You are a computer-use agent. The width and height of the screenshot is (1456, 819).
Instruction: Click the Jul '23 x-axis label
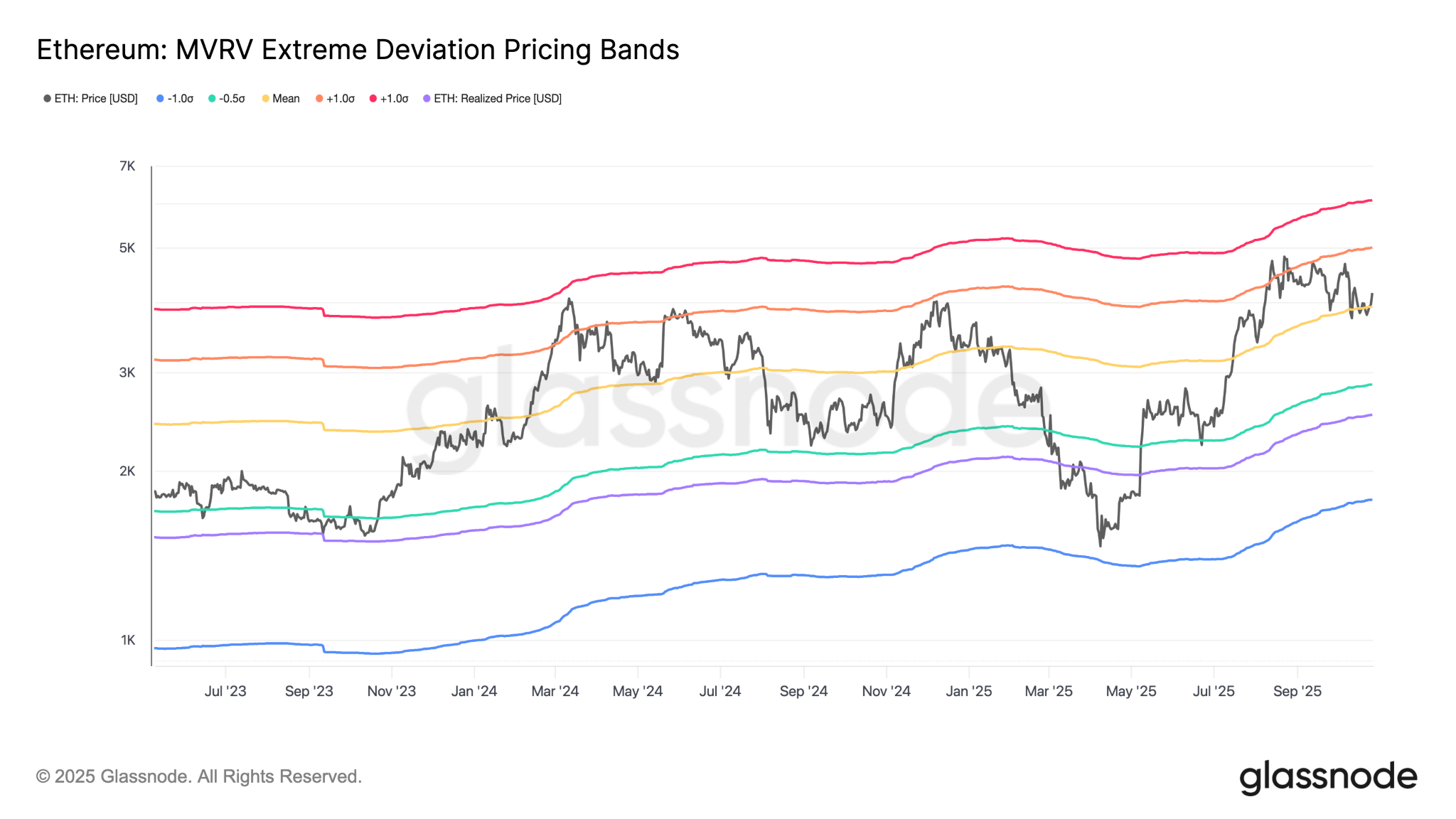click(225, 691)
